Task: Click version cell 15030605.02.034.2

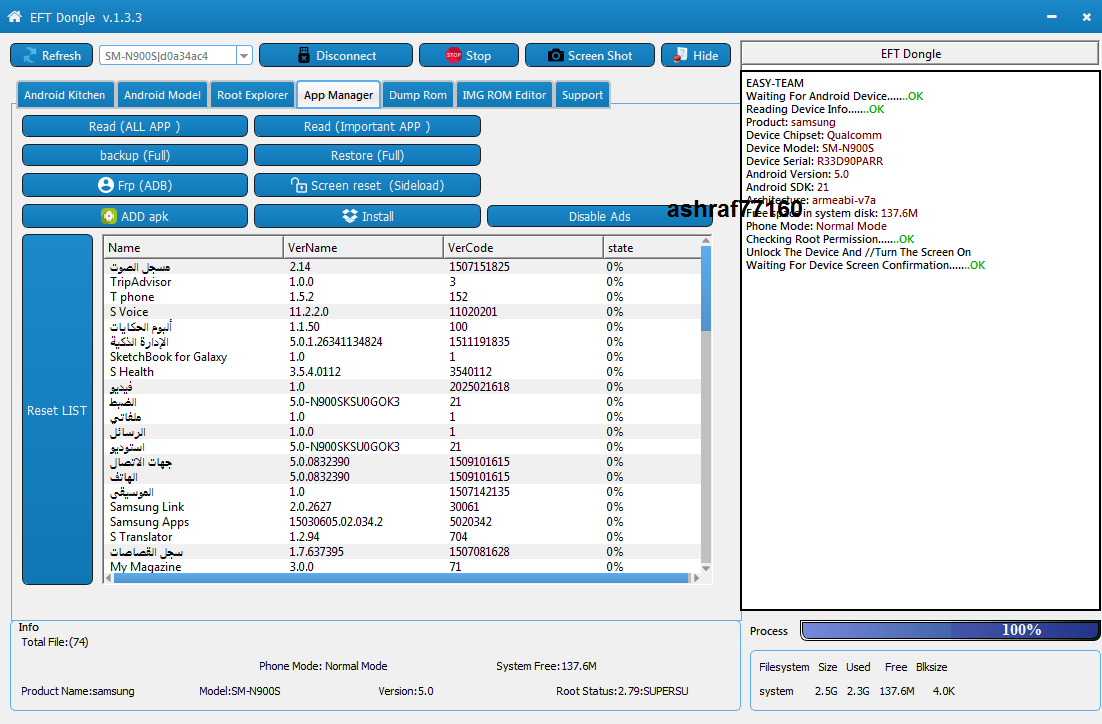Action: pos(336,522)
